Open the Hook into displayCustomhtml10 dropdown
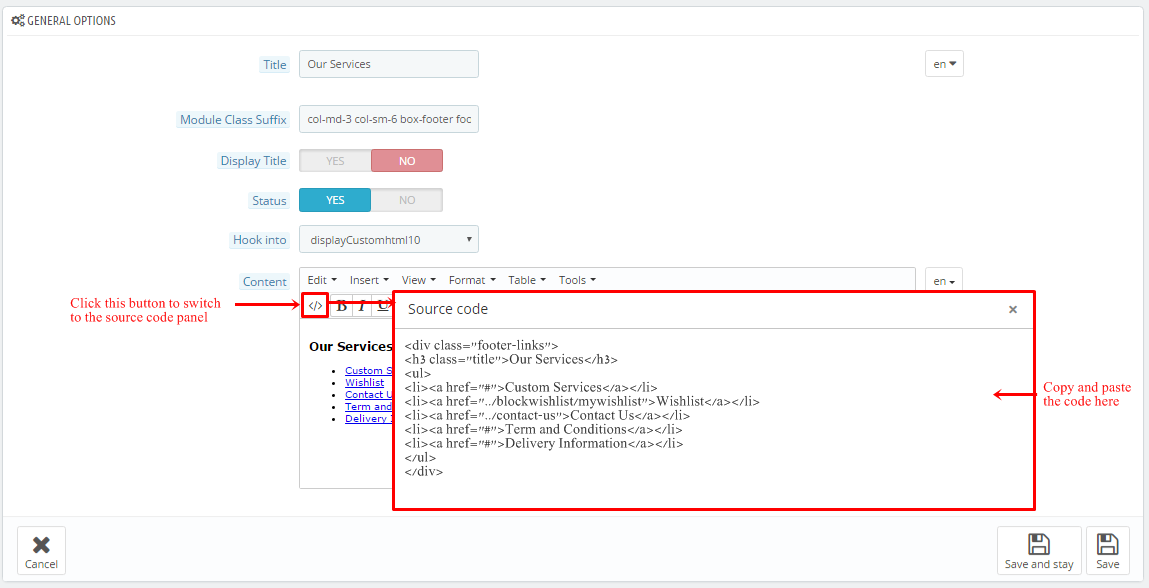 coord(388,240)
